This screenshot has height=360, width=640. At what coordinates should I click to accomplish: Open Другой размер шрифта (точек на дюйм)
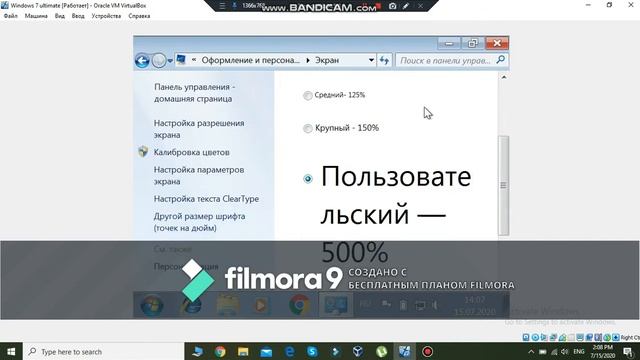click(x=199, y=222)
